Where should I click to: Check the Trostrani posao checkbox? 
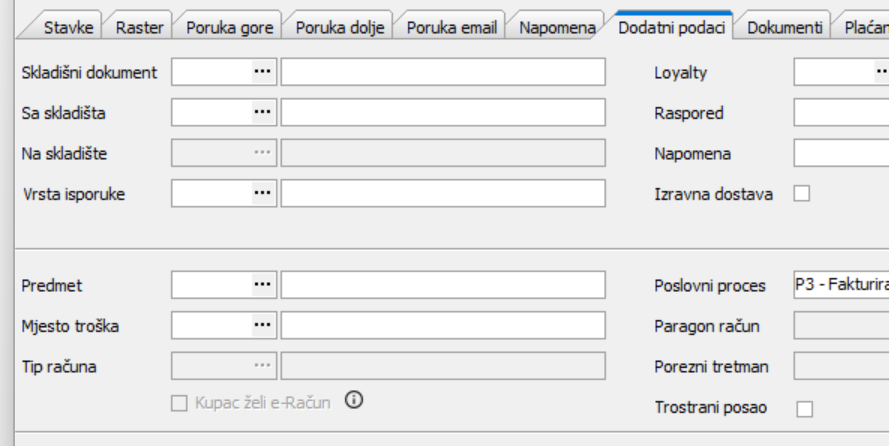point(803,408)
